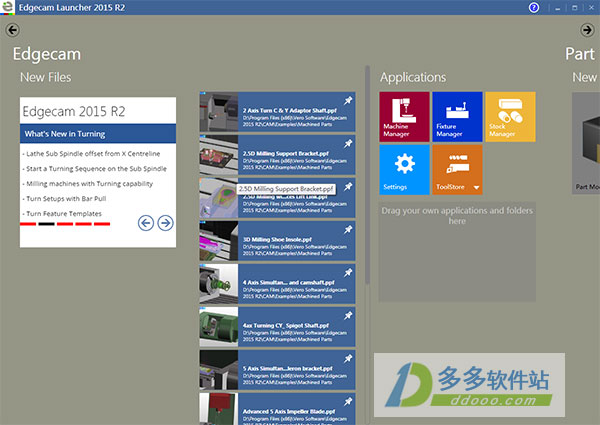
Task: Click the Edgecam 2015 R2 card title
Action: click(x=74, y=111)
